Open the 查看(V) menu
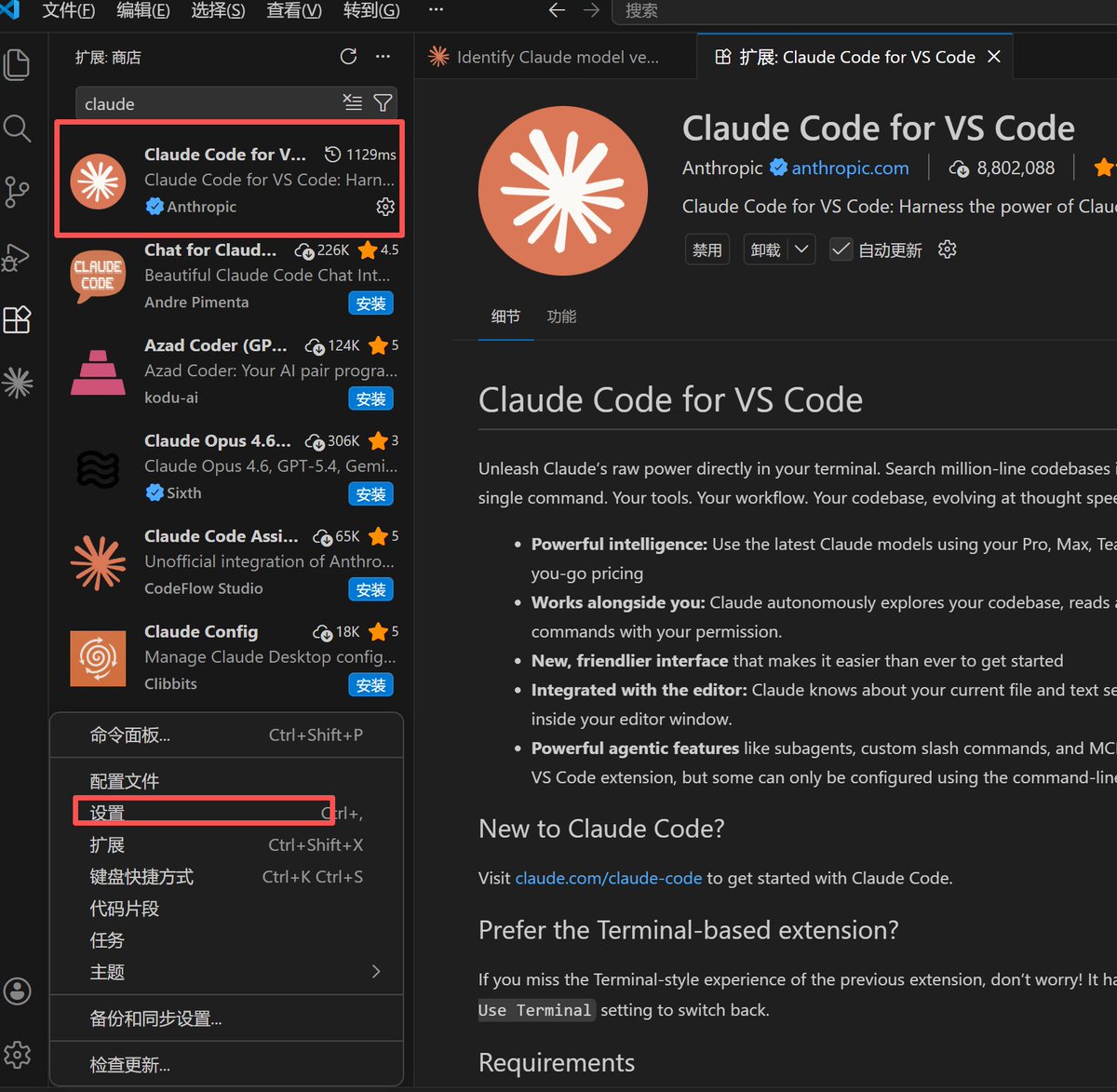1117x1092 pixels. (294, 10)
